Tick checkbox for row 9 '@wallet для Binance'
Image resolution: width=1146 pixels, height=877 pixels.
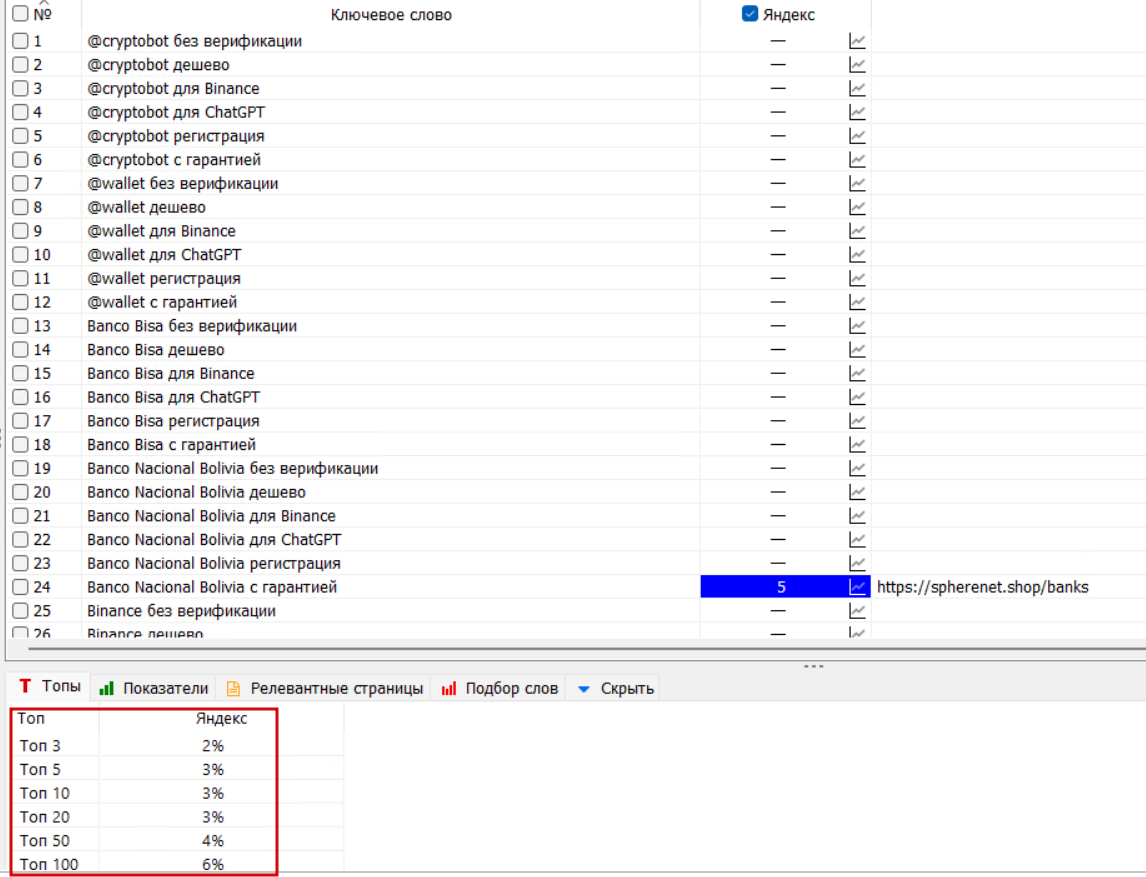(x=20, y=231)
